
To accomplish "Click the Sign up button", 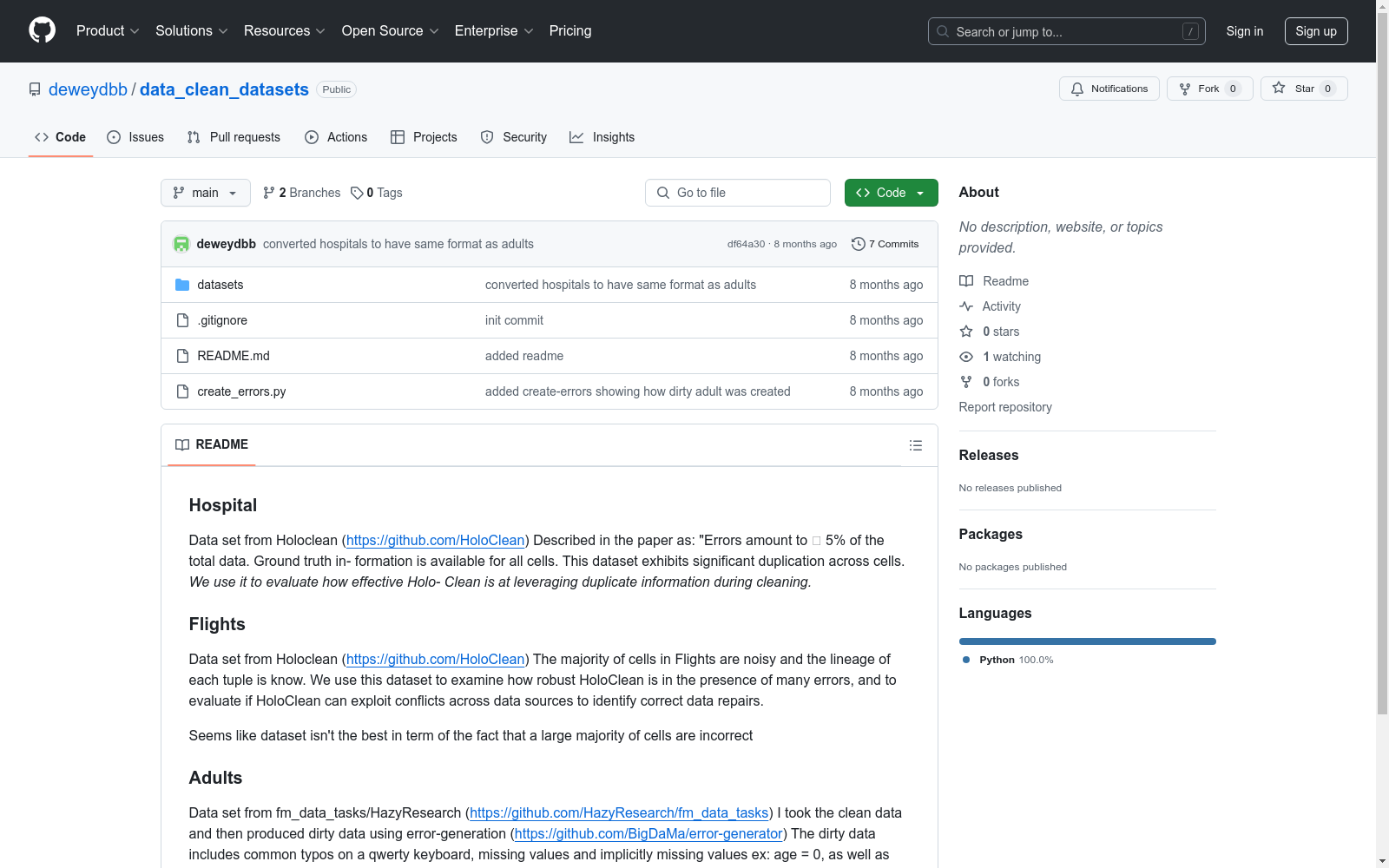I will (x=1316, y=31).
